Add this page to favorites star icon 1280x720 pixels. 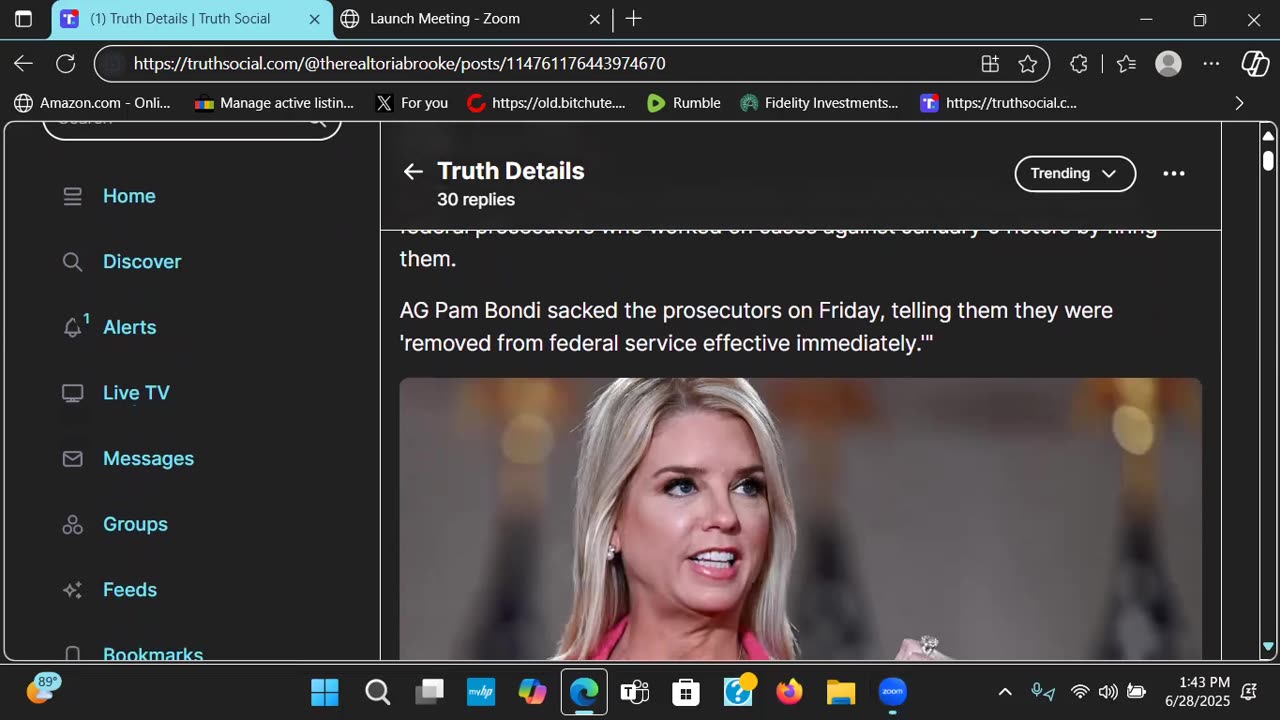tap(1027, 64)
